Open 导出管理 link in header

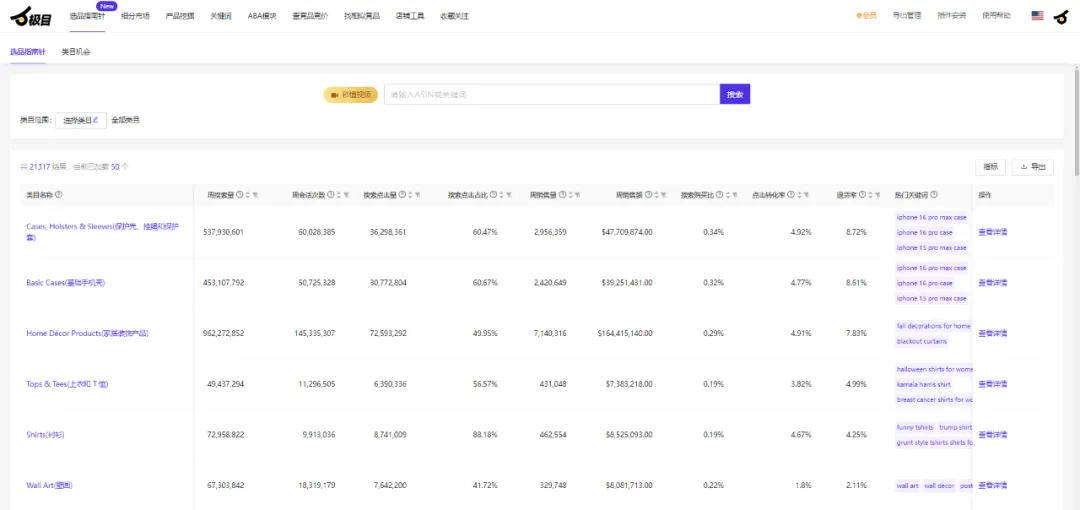pos(906,16)
